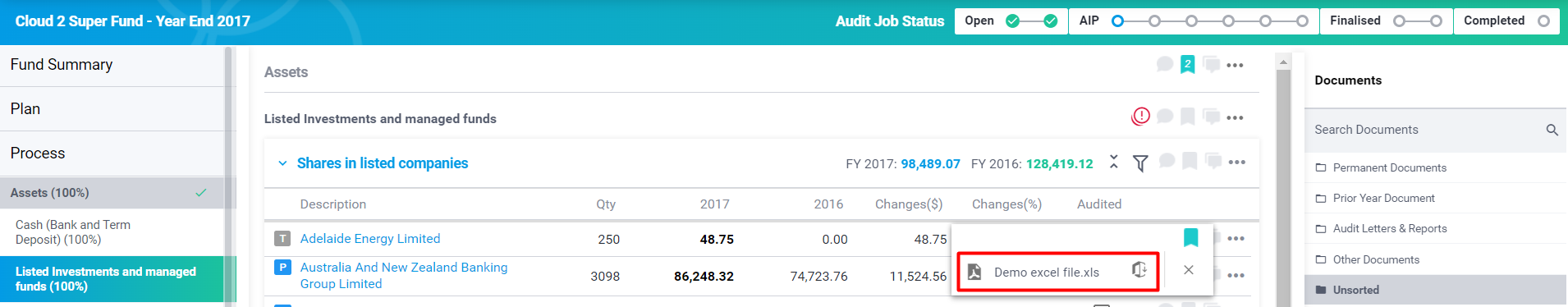Select the Completed status radio circle

[1543, 21]
